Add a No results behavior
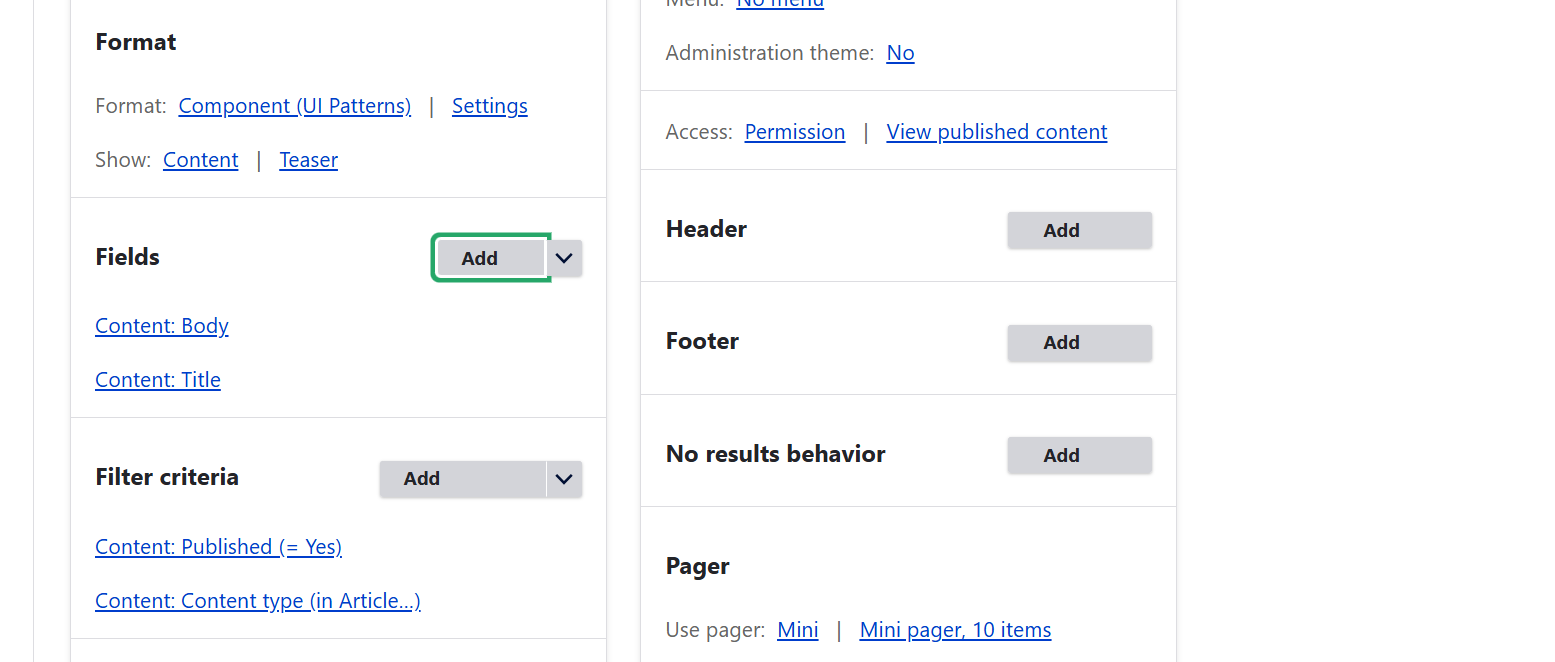 1079,455
